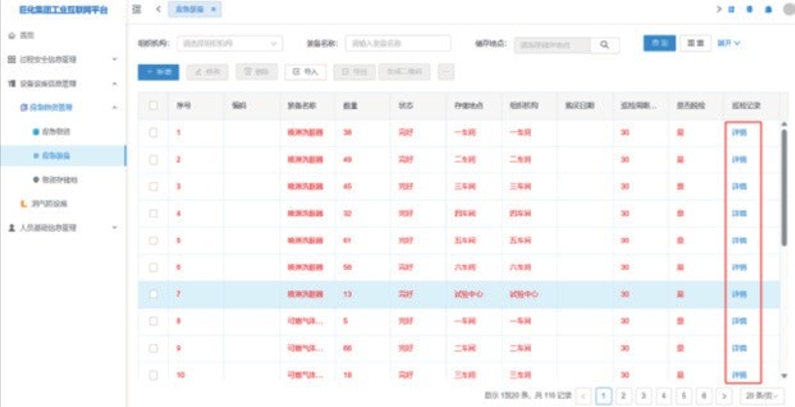The height and width of the screenshot is (407, 795).
Task: Click the left arrow beside the tab bar
Action: [158, 9]
